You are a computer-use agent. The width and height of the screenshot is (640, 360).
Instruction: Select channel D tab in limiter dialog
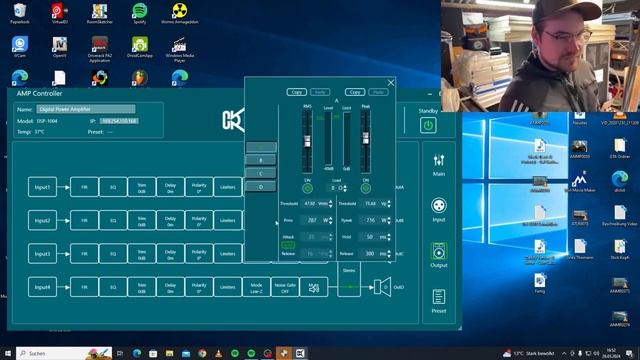[261, 187]
